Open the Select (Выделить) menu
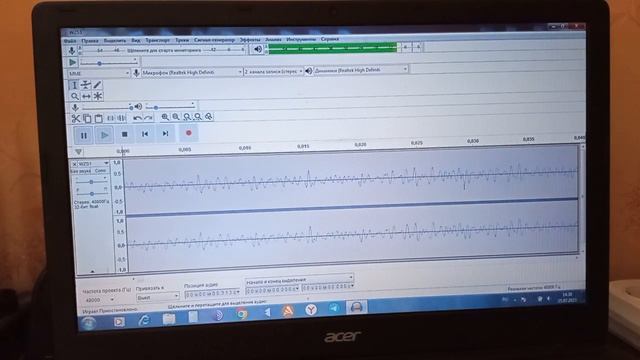The width and height of the screenshot is (640, 360). (115, 41)
